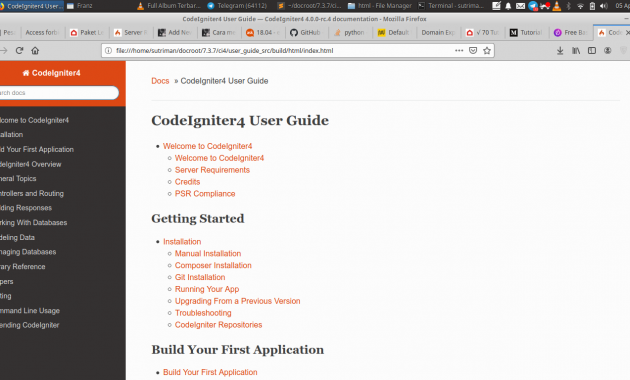Open the Downloads arrow icon
This screenshot has width=630, height=380.
pyautogui.click(x=560, y=51)
